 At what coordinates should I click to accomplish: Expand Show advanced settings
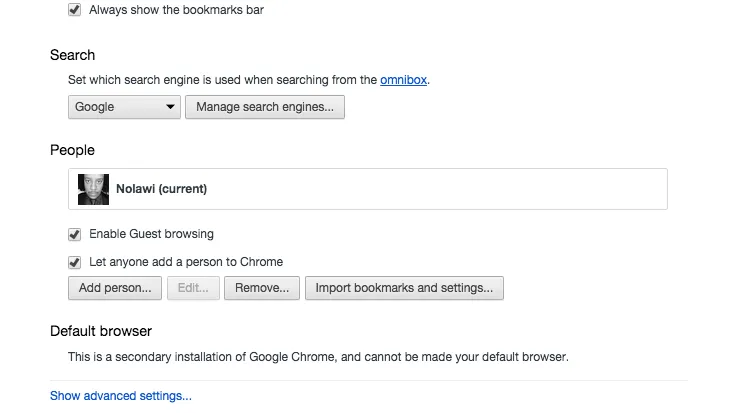click(120, 396)
